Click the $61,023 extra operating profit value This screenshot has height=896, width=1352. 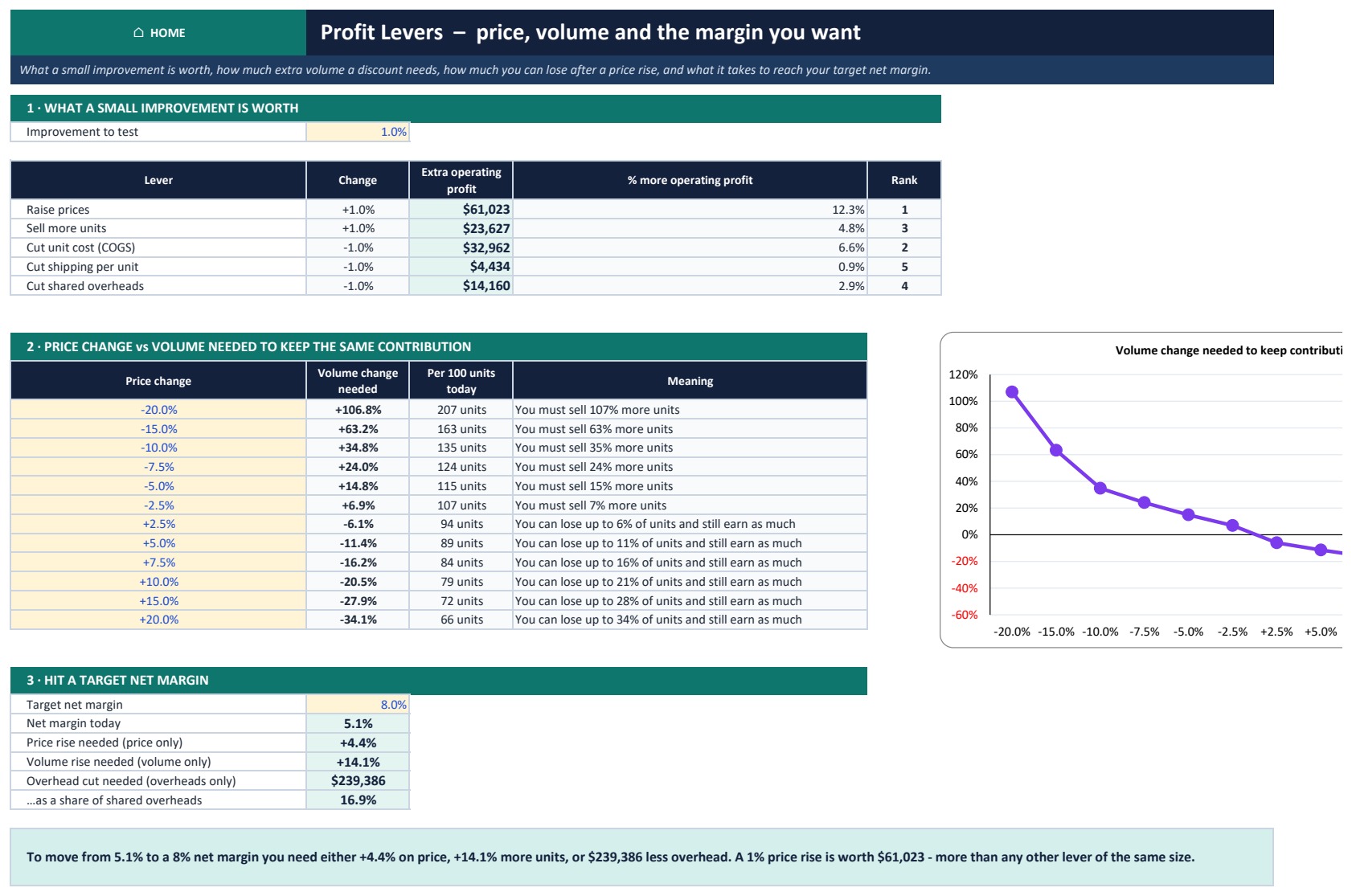(x=461, y=209)
